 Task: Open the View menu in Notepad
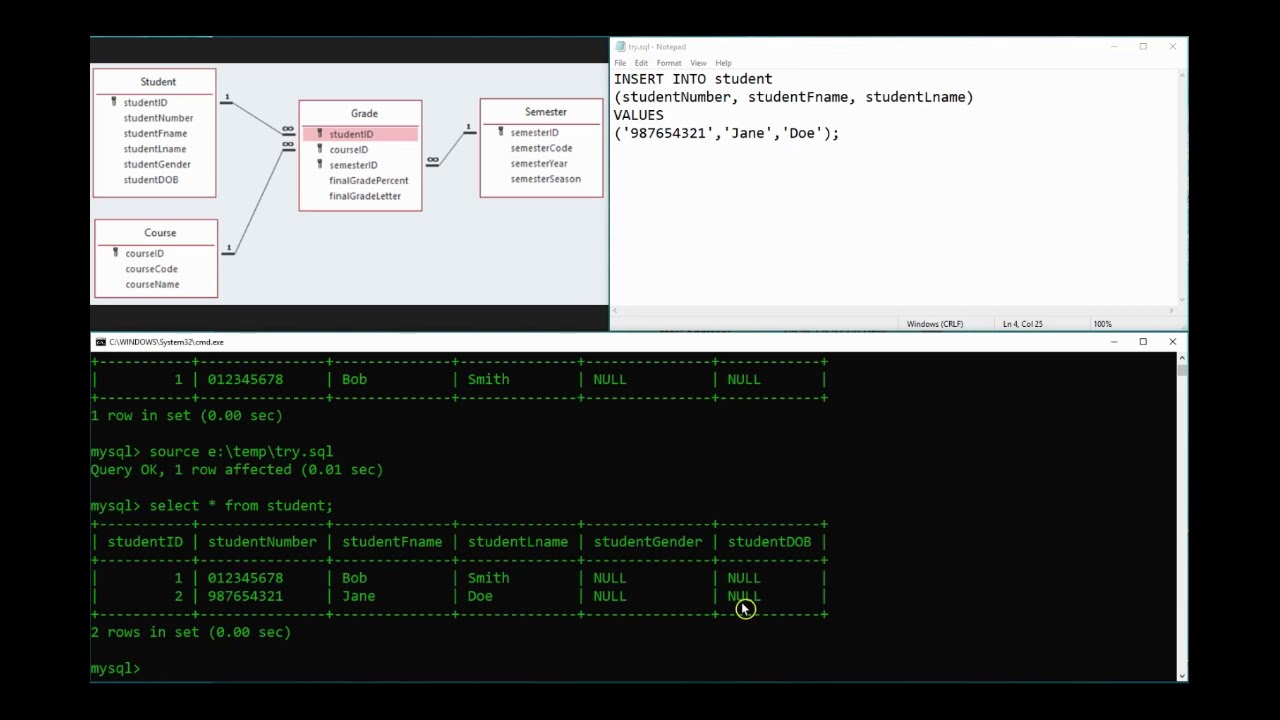698,63
